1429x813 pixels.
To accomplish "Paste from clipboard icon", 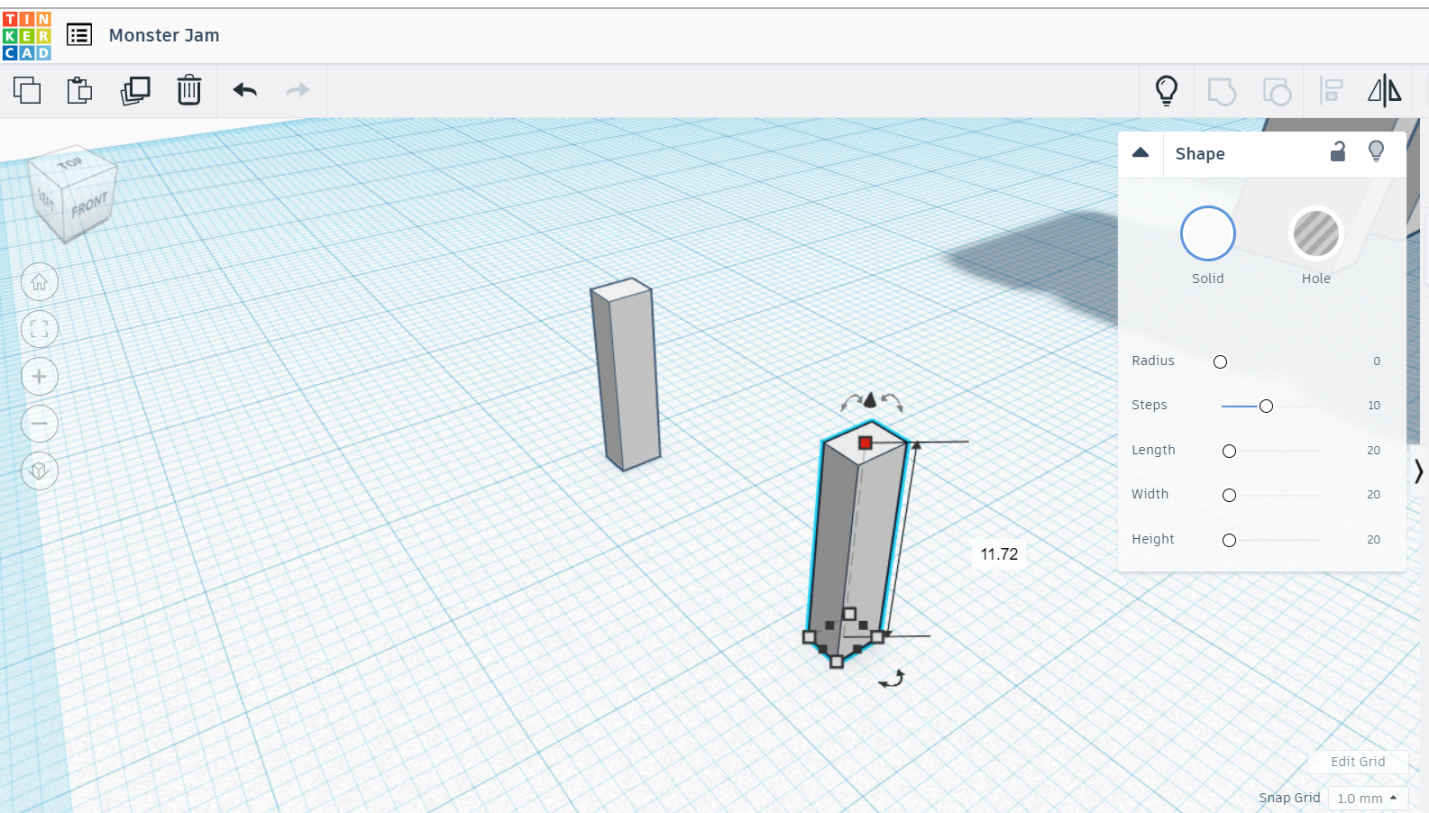I will click(80, 90).
